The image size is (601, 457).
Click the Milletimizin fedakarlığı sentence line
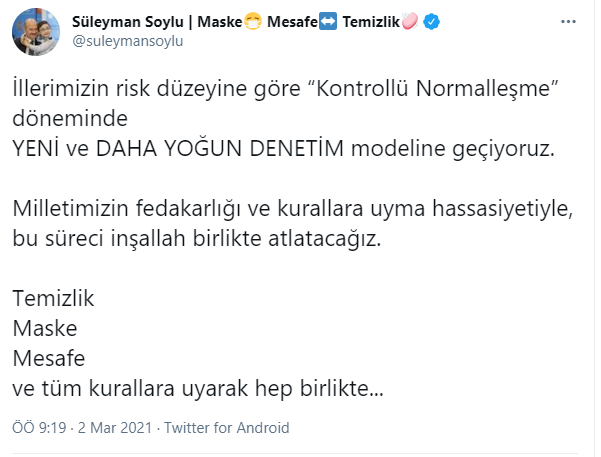pyautogui.click(x=293, y=209)
